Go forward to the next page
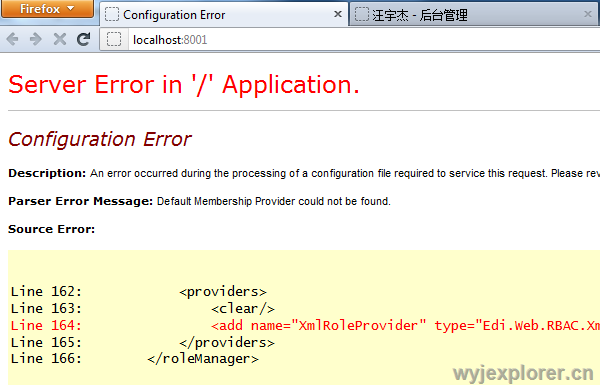600x385 pixels. (36, 39)
